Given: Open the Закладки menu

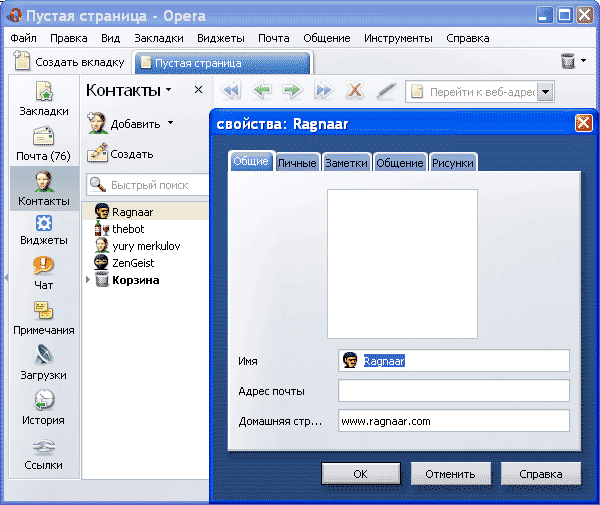Looking at the screenshot, I should point(159,38).
